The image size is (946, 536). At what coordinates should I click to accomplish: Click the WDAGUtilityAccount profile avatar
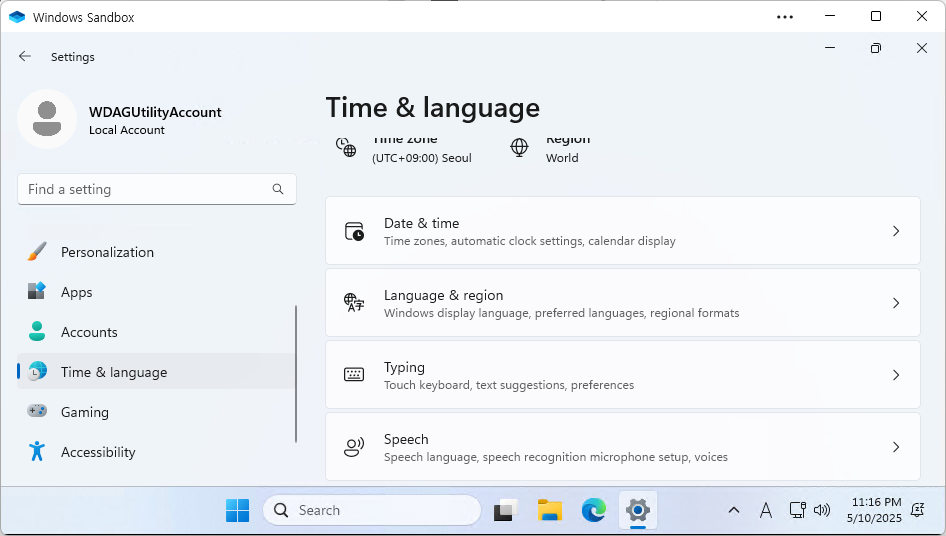point(47,119)
